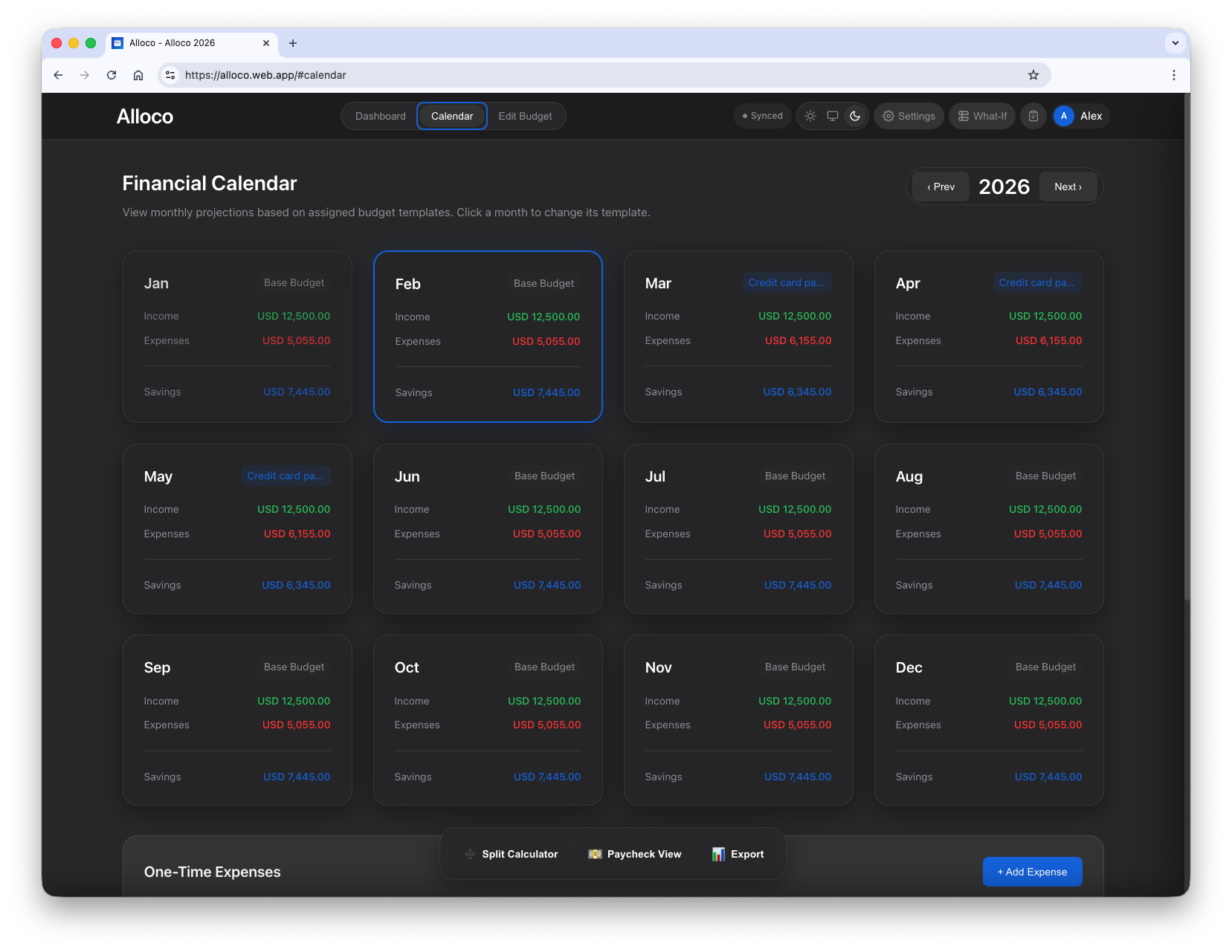Bookmark the page using the star icon
Image resolution: width=1232 pixels, height=952 pixels.
pos(1033,75)
